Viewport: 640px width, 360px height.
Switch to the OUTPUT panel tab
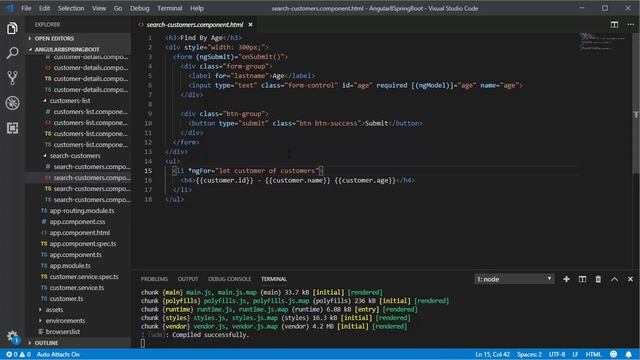point(188,279)
